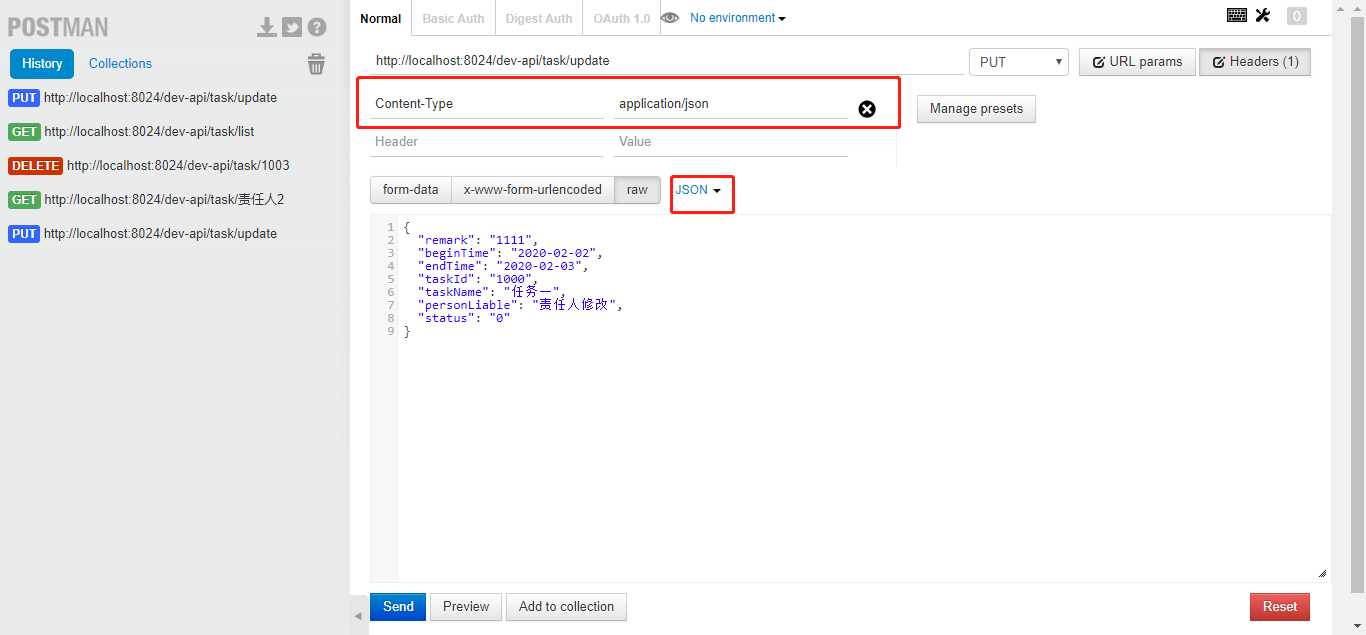Image resolution: width=1366 pixels, height=635 pixels.
Task: Click the POSTMAN logo text
Action: point(58,28)
